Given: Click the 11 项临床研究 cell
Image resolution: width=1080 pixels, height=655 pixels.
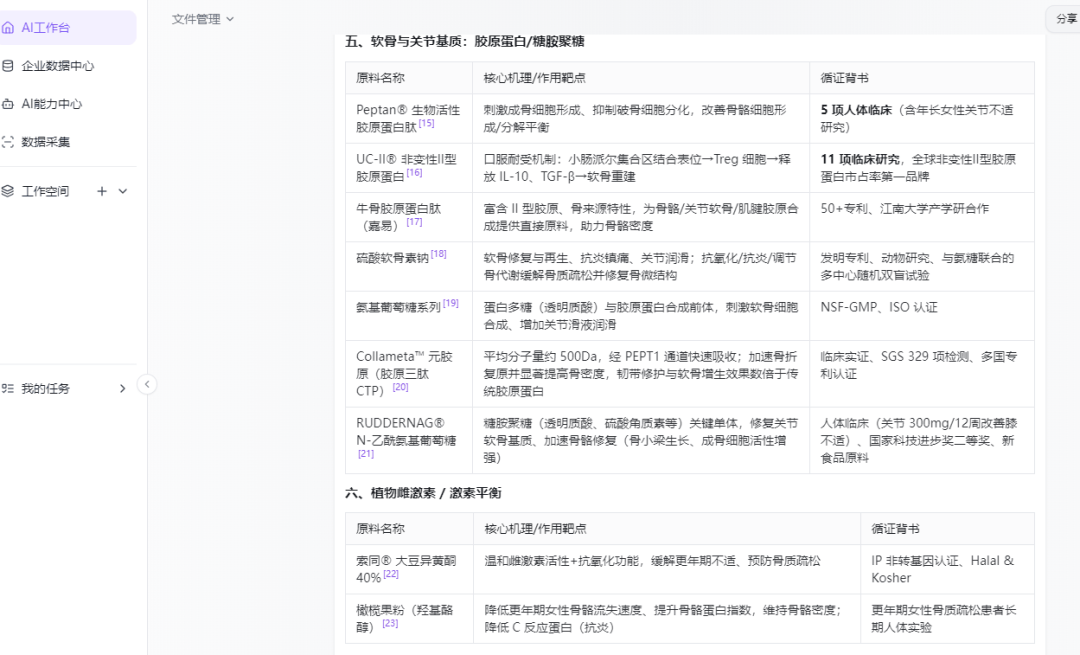Looking at the screenshot, I should pyautogui.click(x=922, y=168).
